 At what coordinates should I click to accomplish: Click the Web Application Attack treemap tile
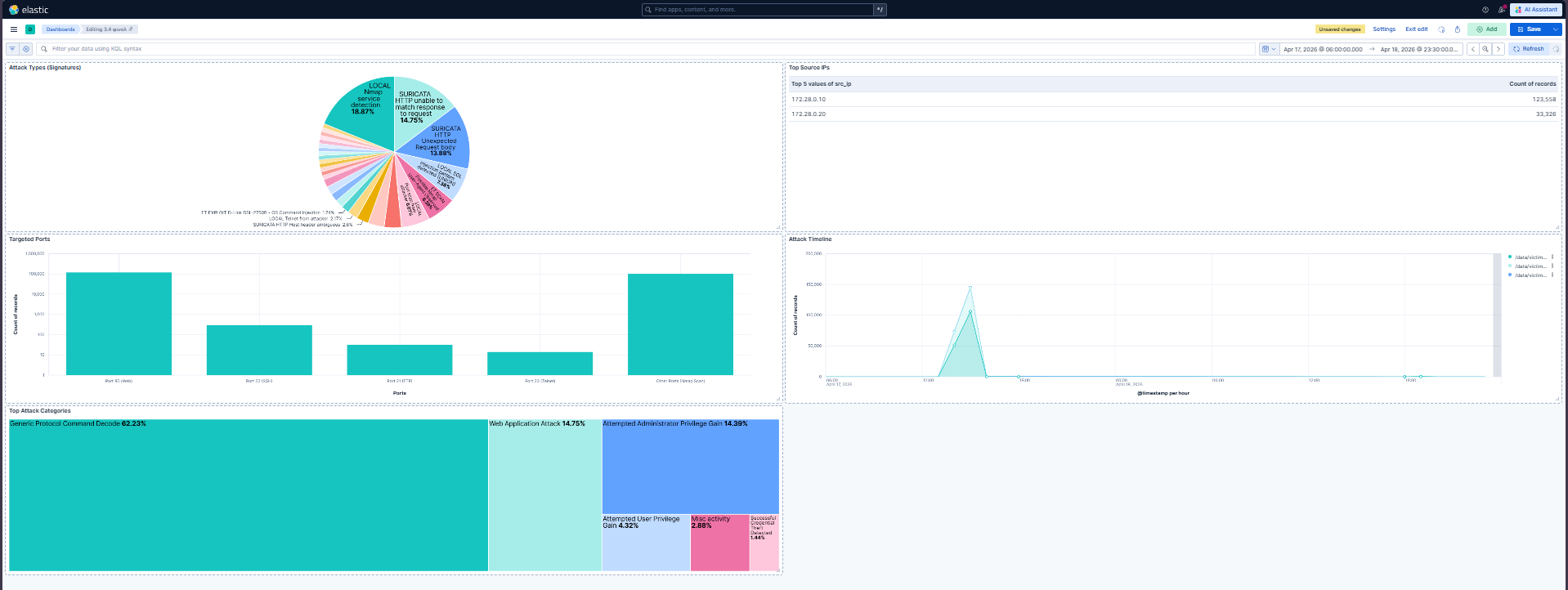[545, 495]
